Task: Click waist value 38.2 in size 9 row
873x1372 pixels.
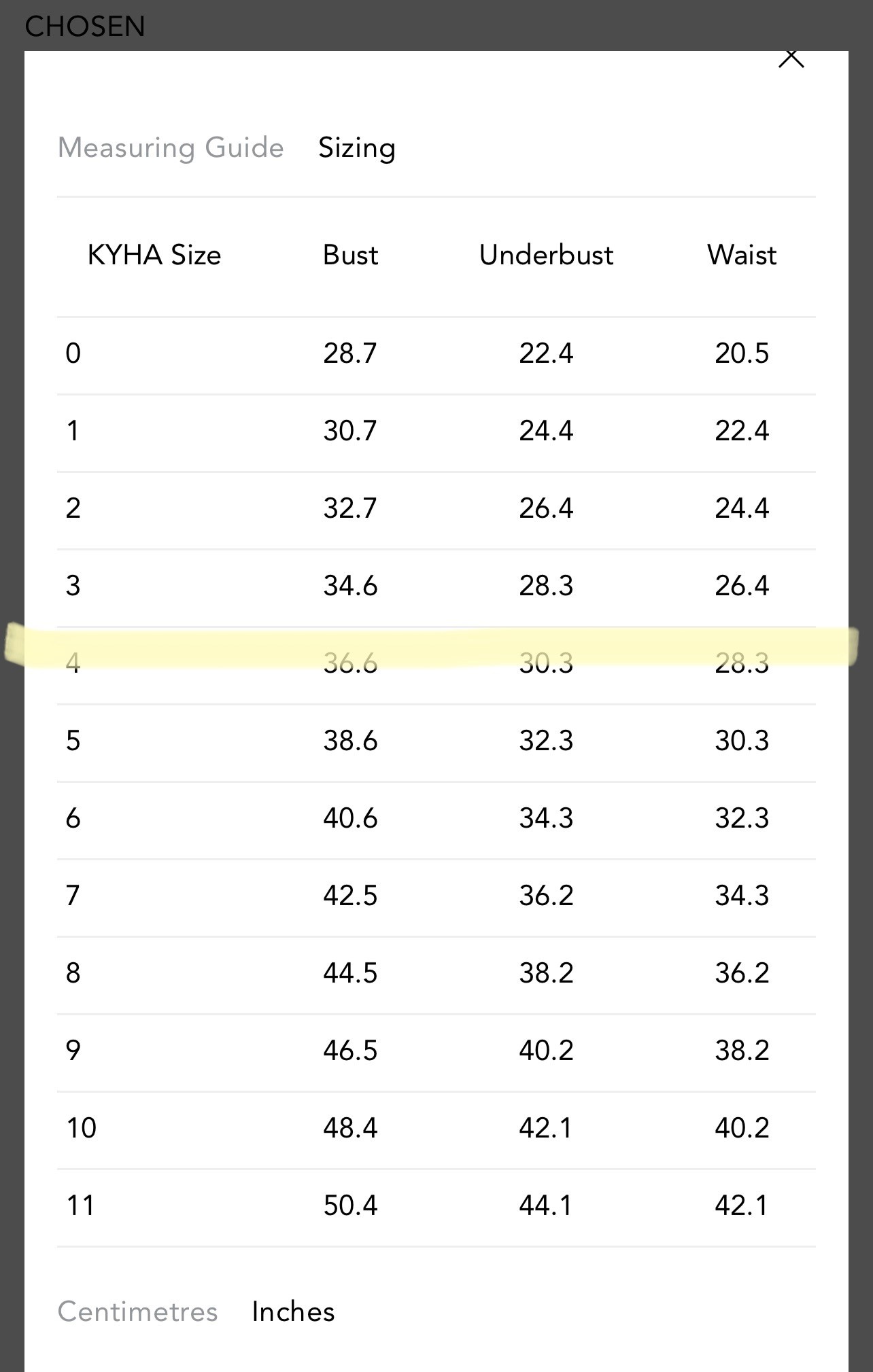Action: tap(742, 1051)
